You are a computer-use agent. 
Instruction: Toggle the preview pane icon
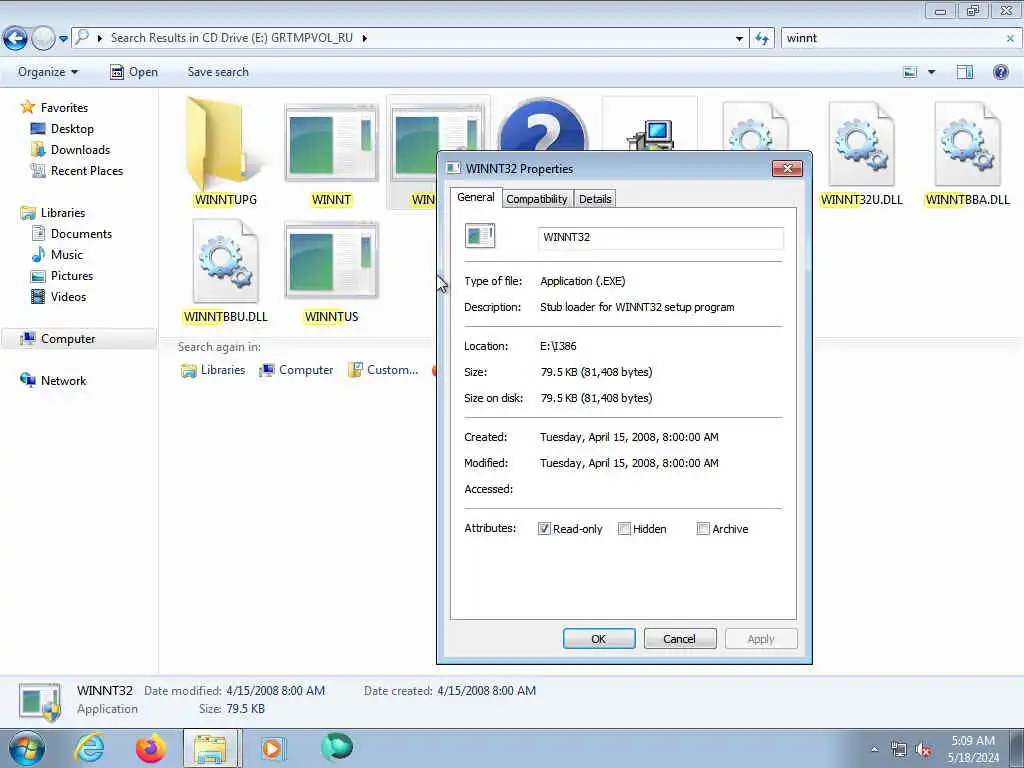[x=965, y=72]
